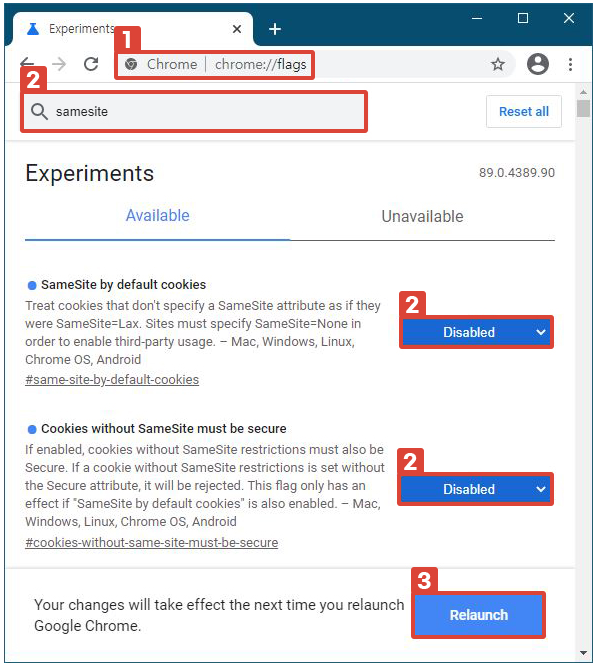Switch to the Unavailable tab
The width and height of the screenshot is (596, 669).
[x=422, y=216]
